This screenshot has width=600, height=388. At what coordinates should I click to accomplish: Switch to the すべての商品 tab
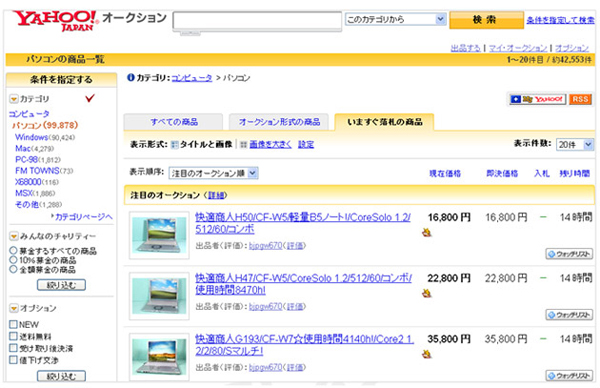tap(173, 122)
